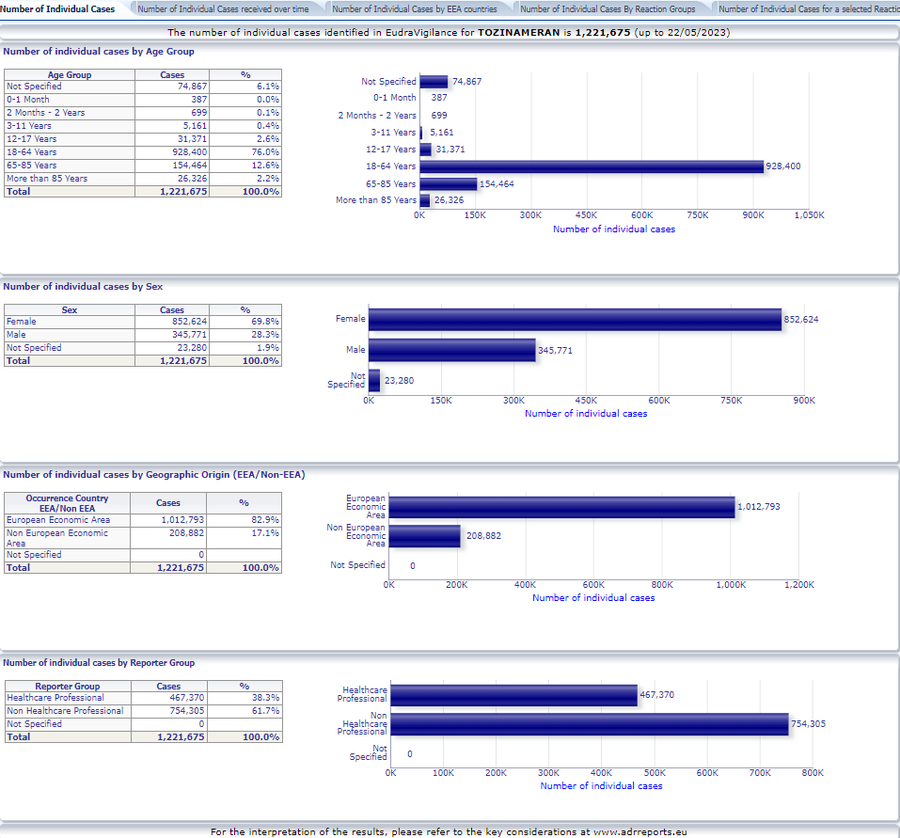Click the Female bar in sex chart
This screenshot has height=838, width=900.
pyautogui.click(x=574, y=319)
